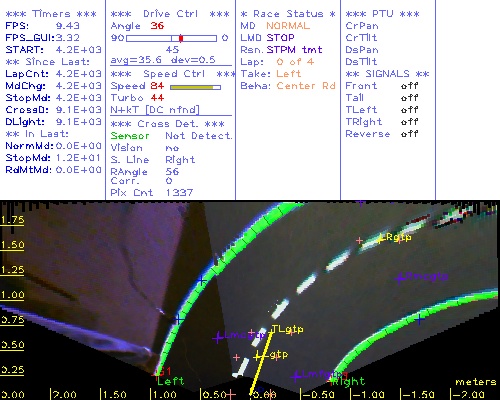The width and height of the screenshot is (500, 400).
Task: Click the yellow Speed progress bar
Action: (195, 87)
